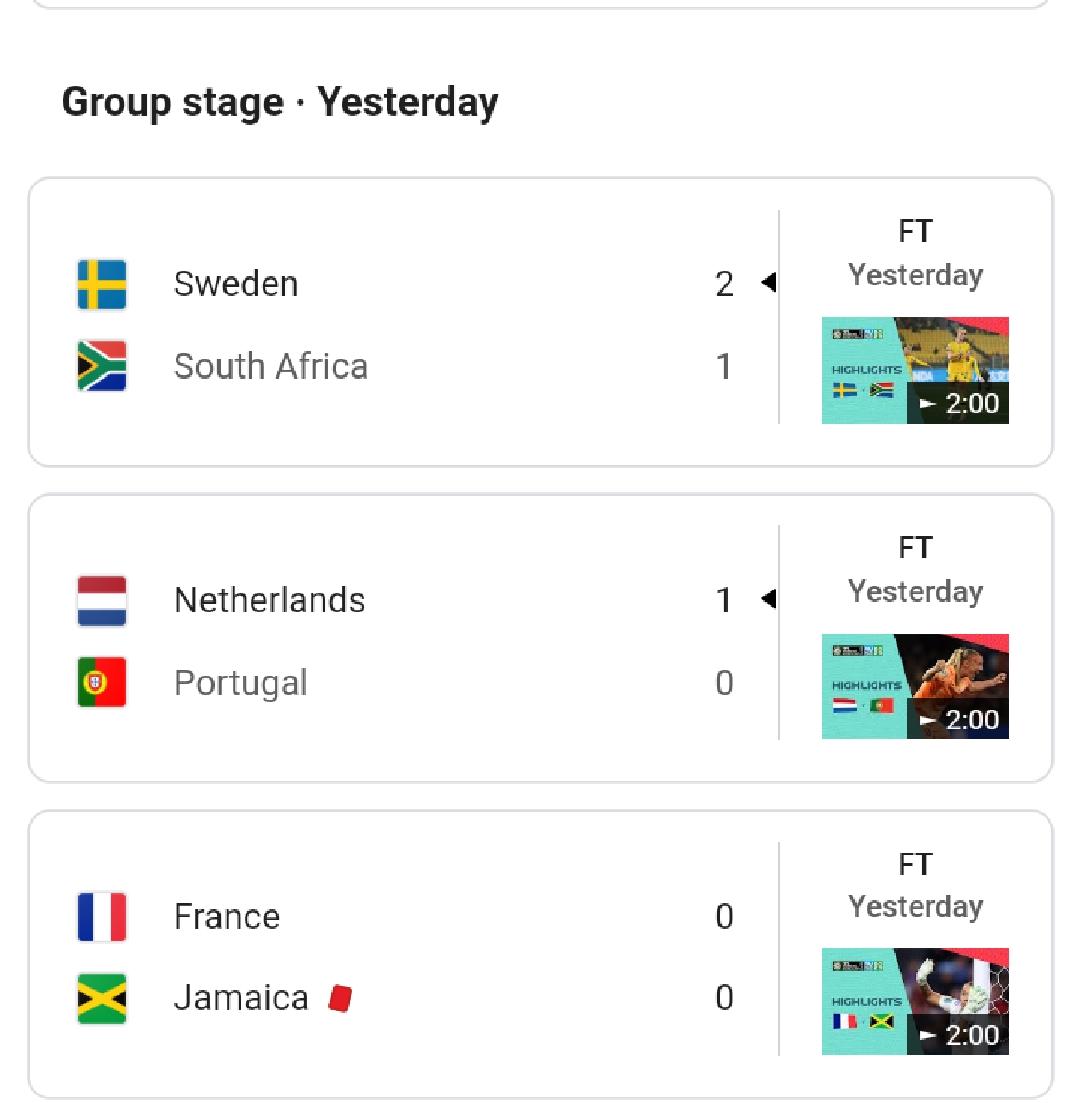Play France vs Jamaica highlights video
Screen dimensions: 1080x1103
915,1001
